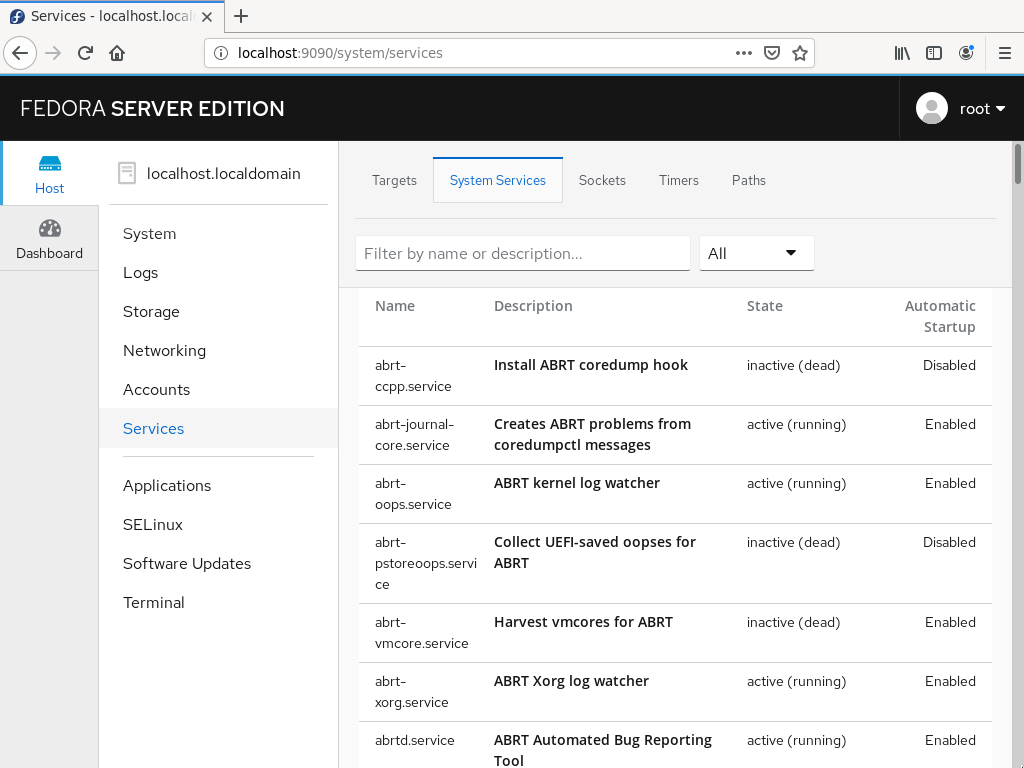
Task: Open Software Updates page
Action: [187, 564]
